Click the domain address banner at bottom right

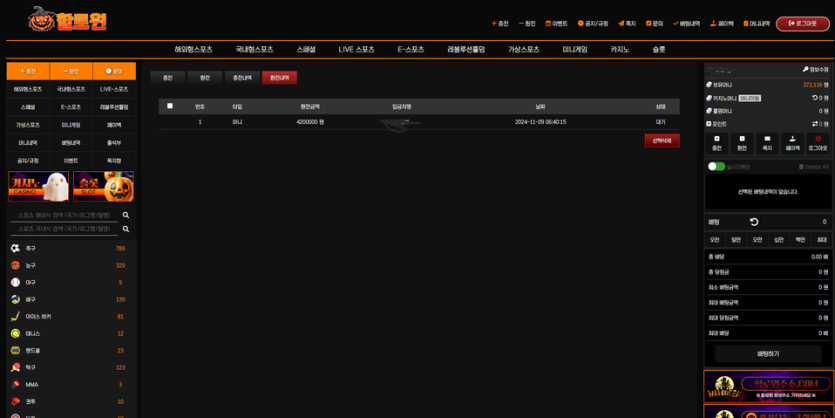coord(768,386)
